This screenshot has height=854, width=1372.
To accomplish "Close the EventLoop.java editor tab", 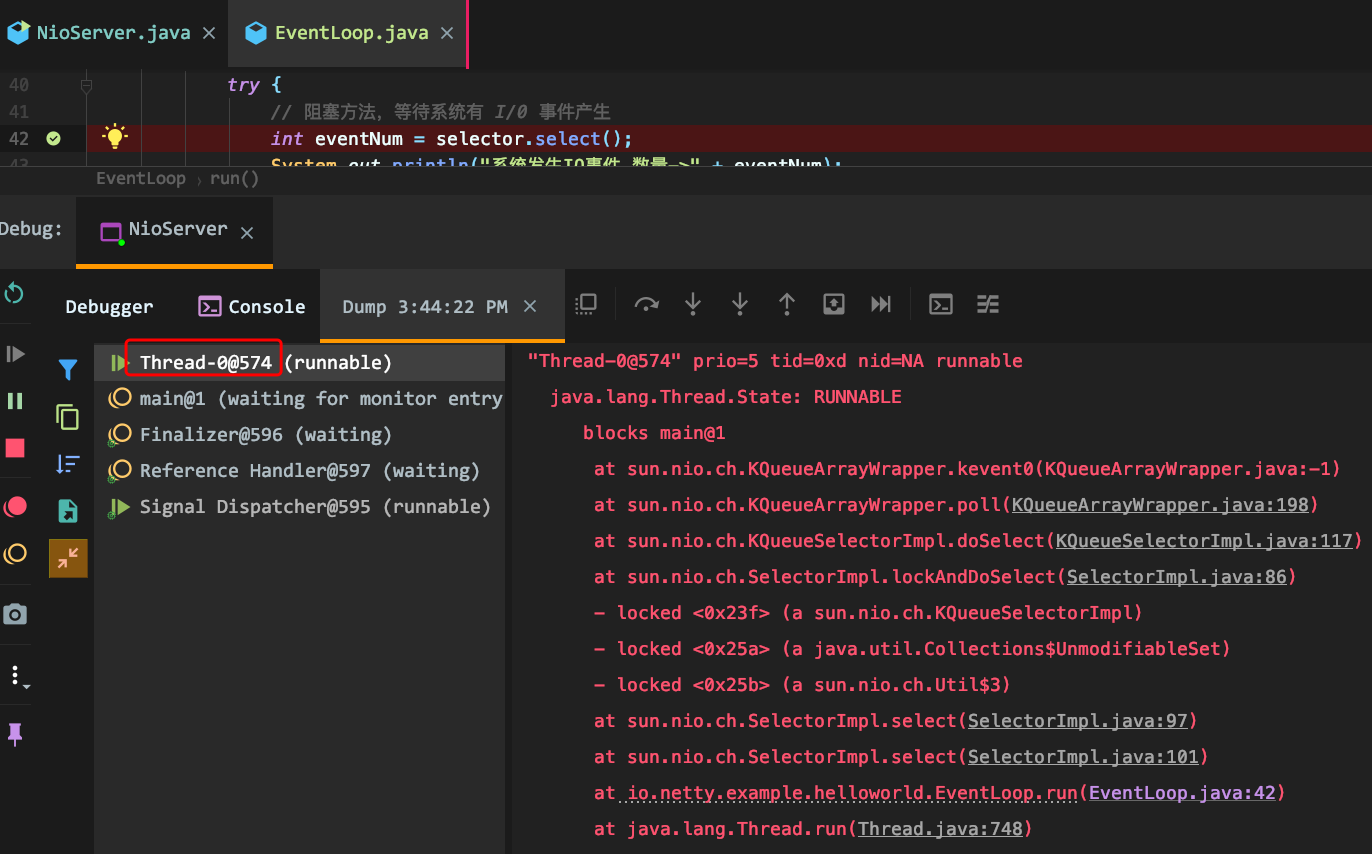I will pos(447,33).
